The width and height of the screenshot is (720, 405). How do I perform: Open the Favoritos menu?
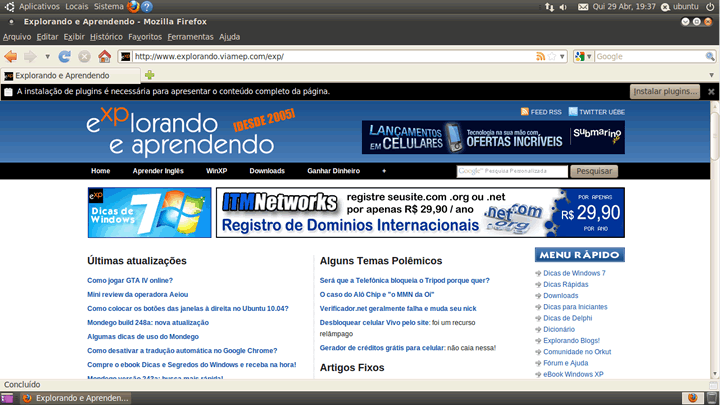pyautogui.click(x=145, y=37)
